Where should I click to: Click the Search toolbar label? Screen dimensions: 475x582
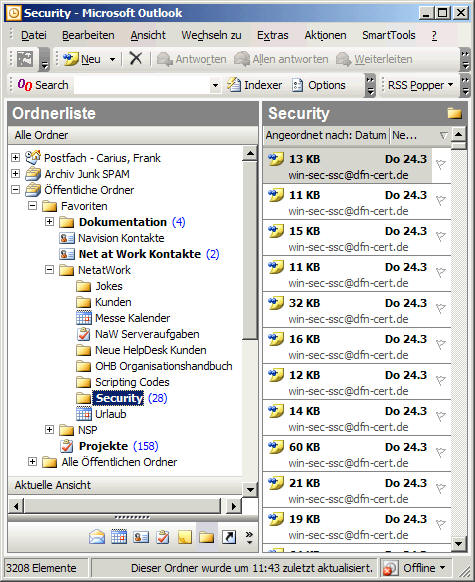click(52, 85)
